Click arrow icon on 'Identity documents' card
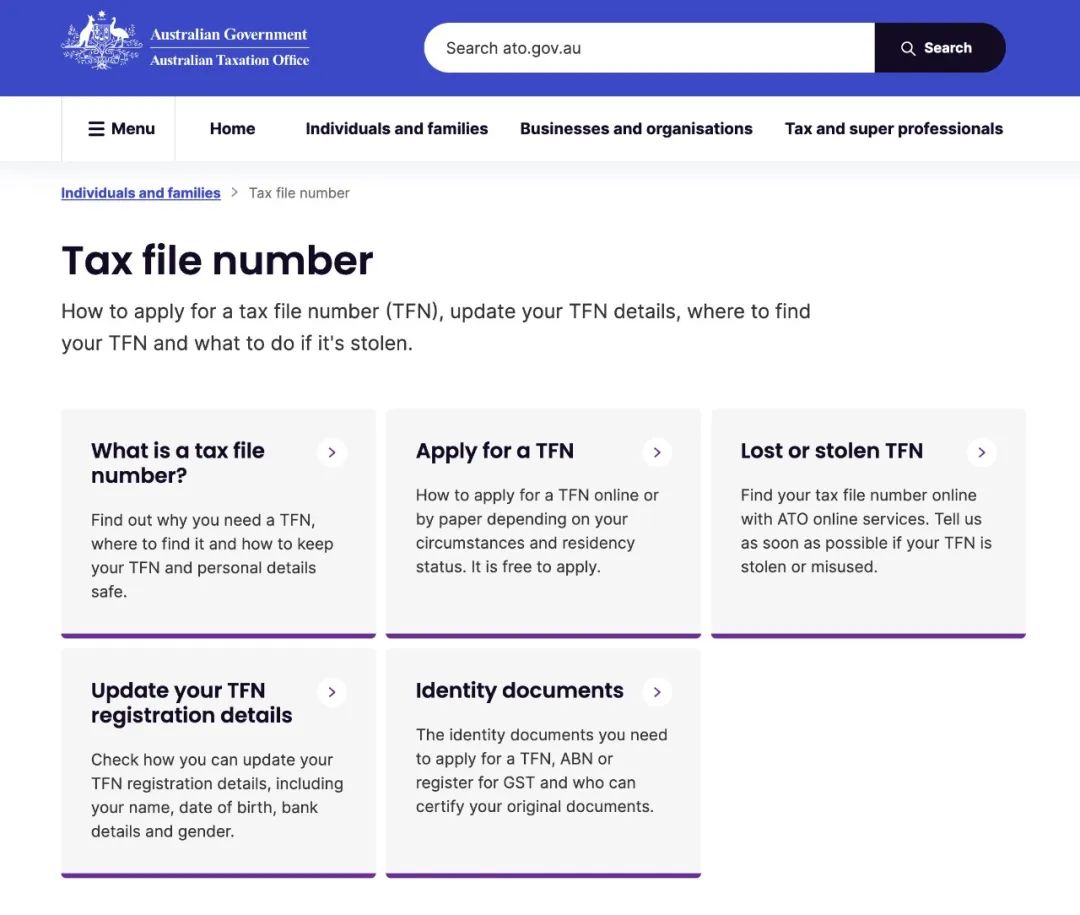 pyautogui.click(x=657, y=692)
